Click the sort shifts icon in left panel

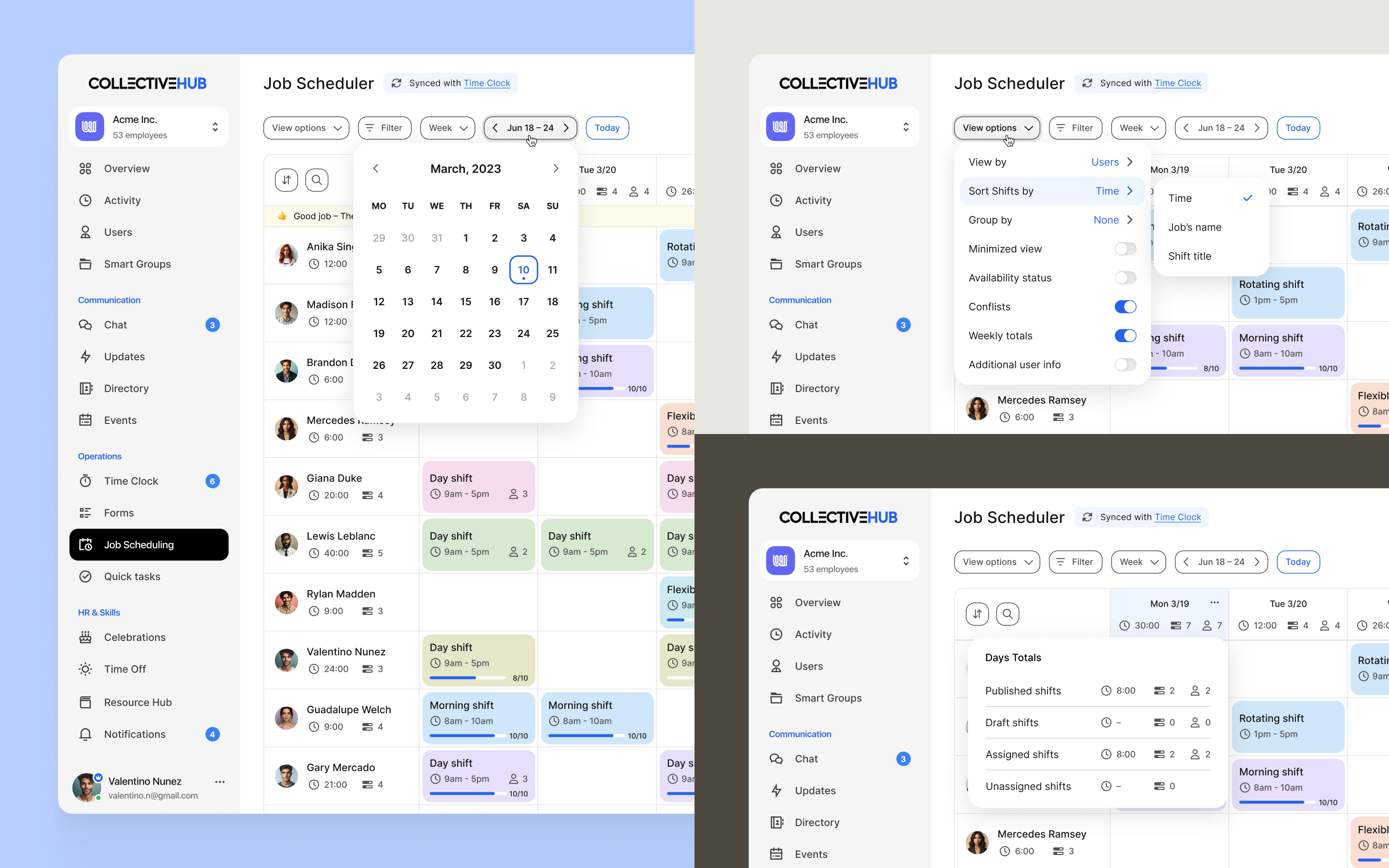[x=286, y=180]
